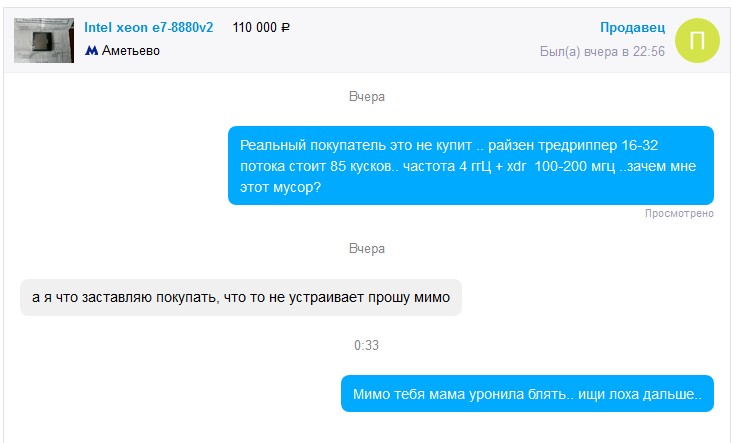Select the seller's gray reply message

(x=241, y=297)
